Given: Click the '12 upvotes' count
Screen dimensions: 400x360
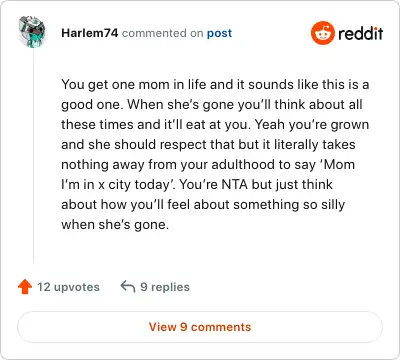Looking at the screenshot, I should coord(68,287).
